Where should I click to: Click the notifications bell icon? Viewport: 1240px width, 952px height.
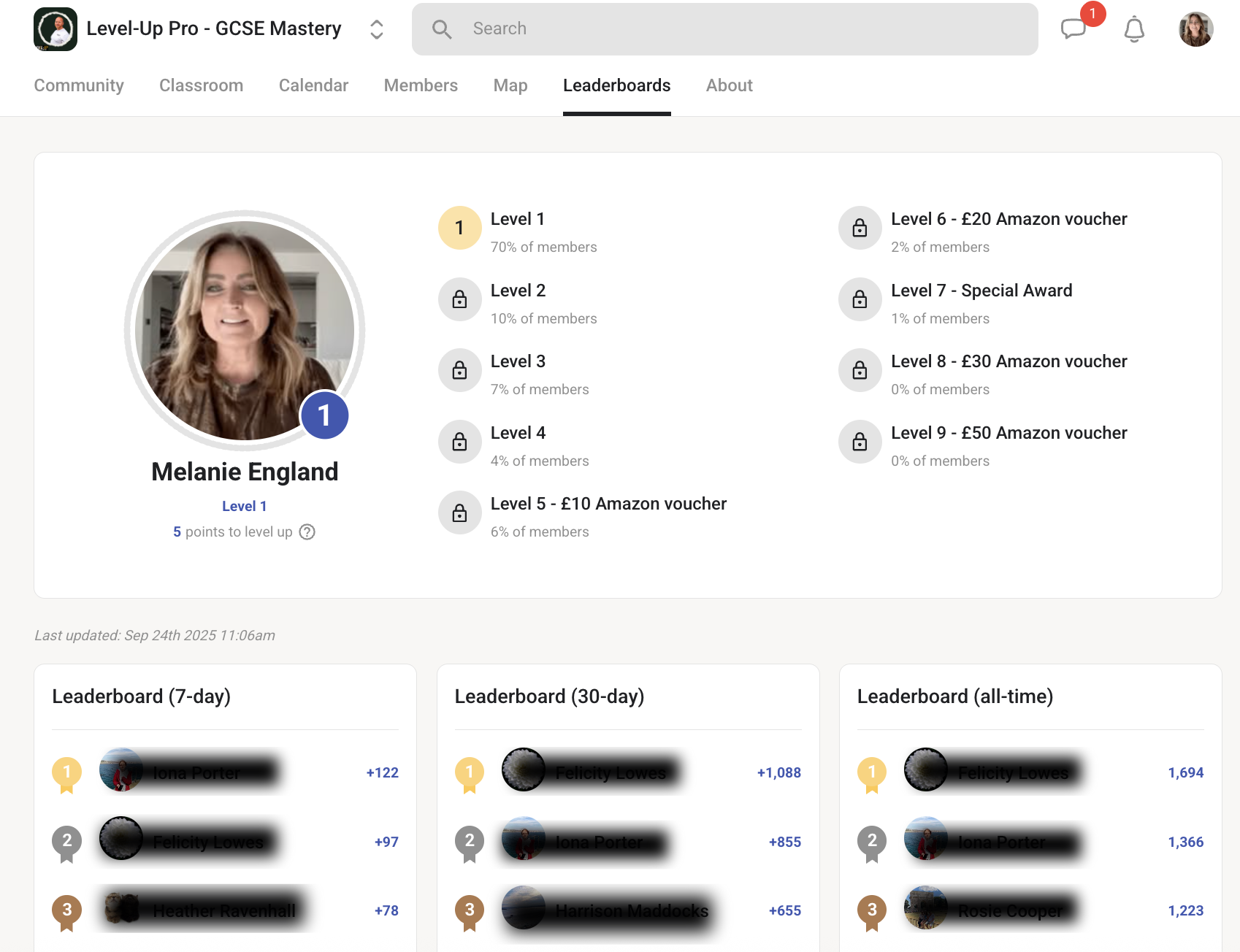coord(1133,29)
